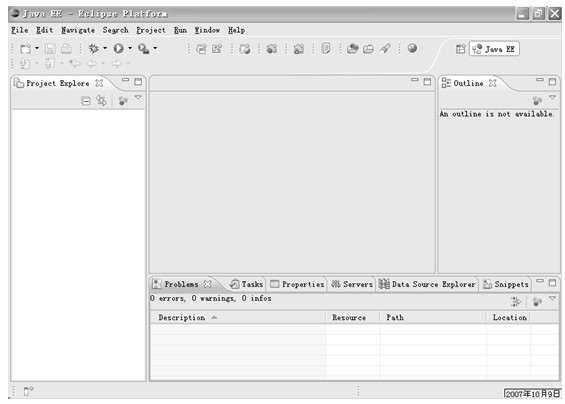Open the File menu
The height and width of the screenshot is (404, 565).
(x=19, y=30)
